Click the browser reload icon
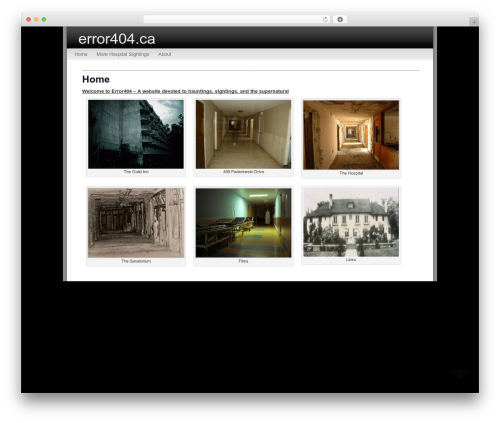 325,20
